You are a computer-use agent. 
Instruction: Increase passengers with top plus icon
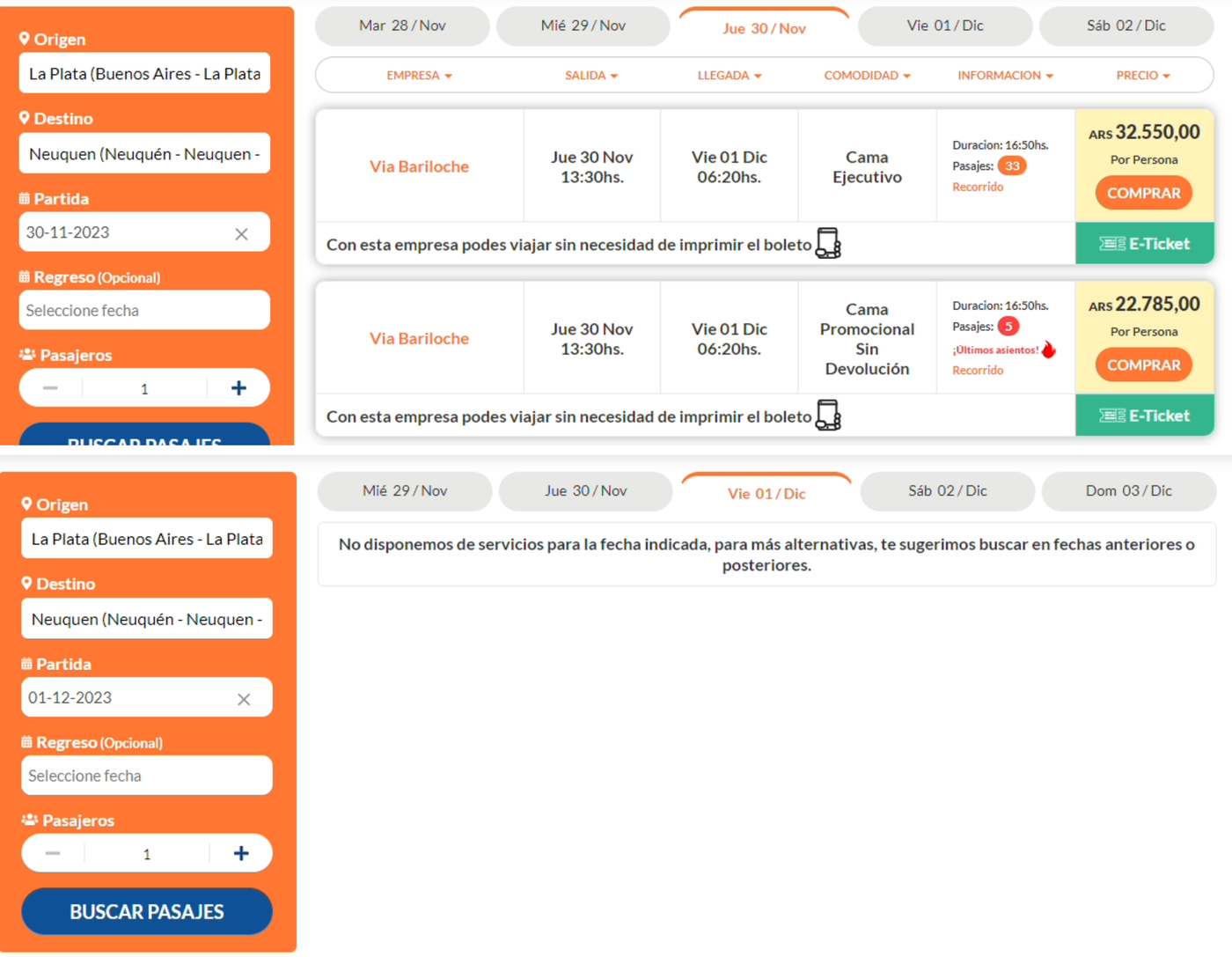pos(238,388)
